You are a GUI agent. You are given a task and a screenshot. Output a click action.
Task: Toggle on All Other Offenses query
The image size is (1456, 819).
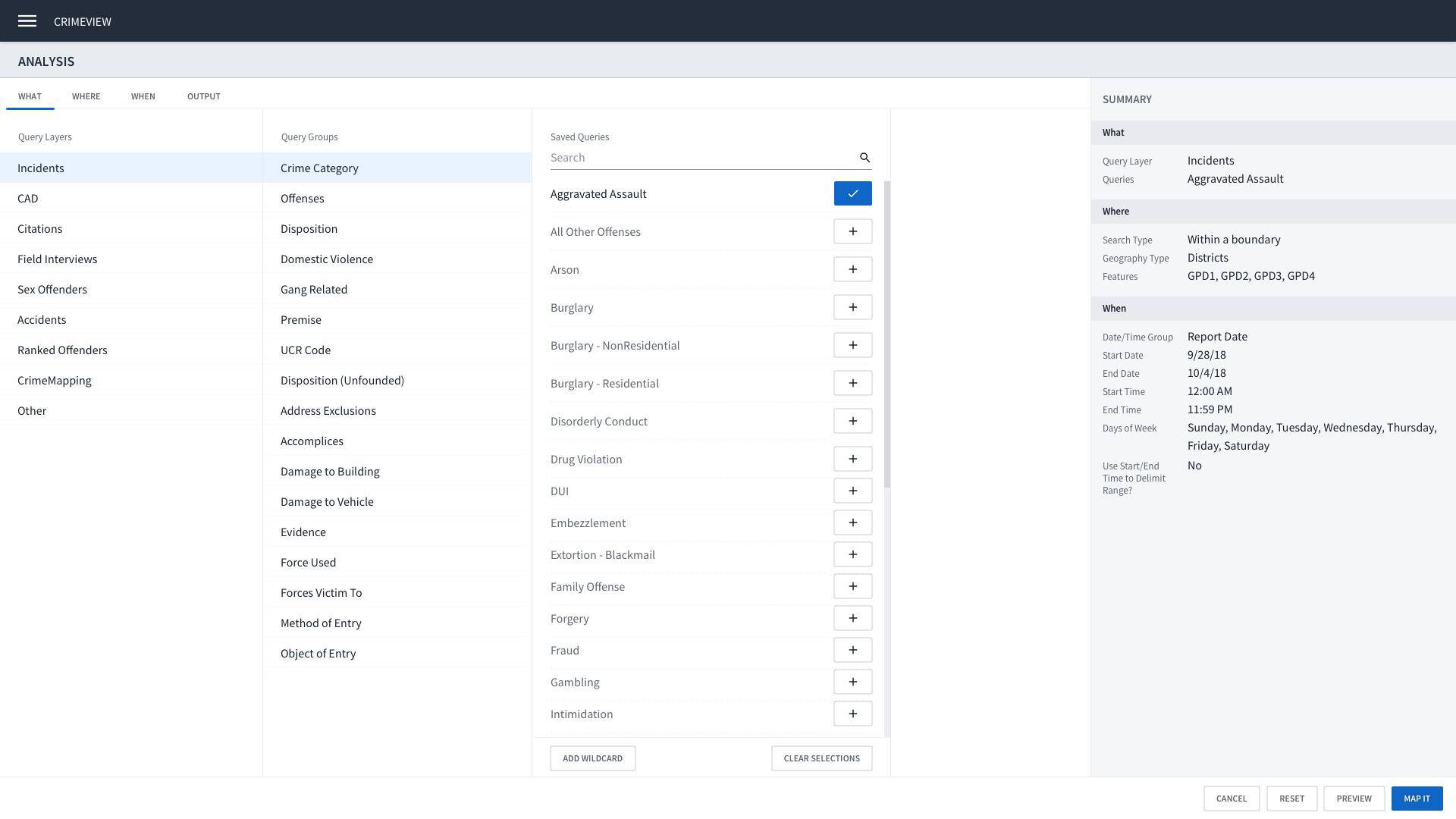pyautogui.click(x=852, y=231)
